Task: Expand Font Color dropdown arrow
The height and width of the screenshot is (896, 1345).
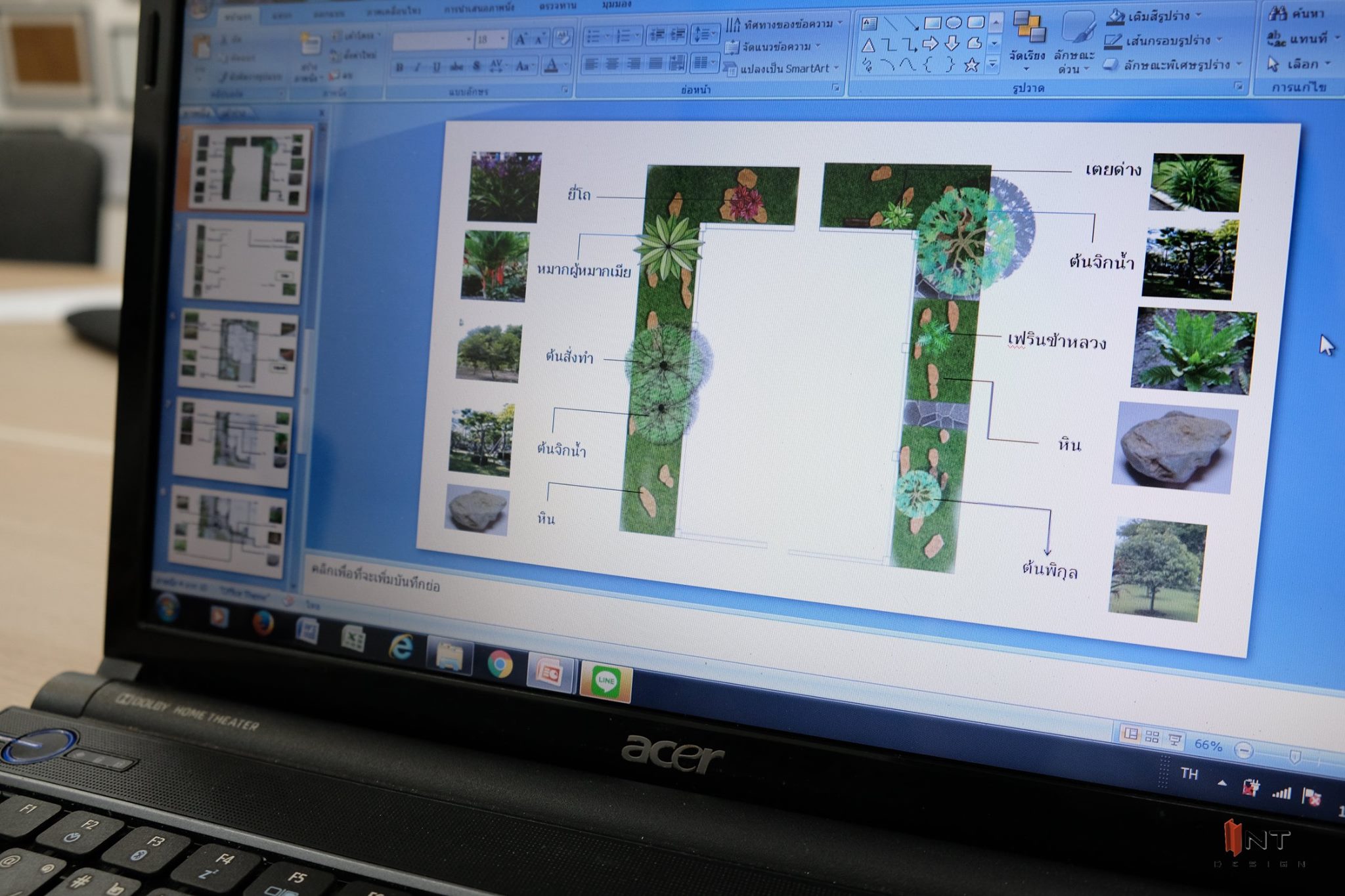Action: coord(565,64)
